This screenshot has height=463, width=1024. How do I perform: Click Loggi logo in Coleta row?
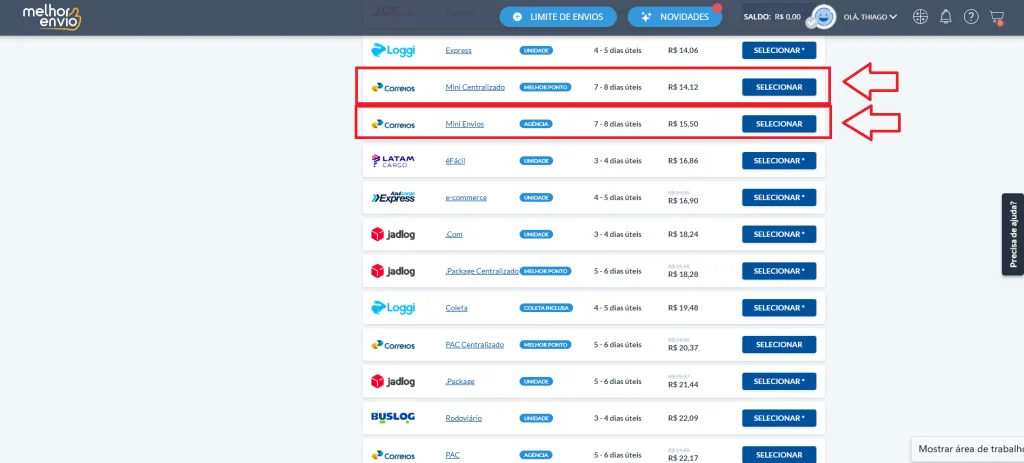pos(393,308)
